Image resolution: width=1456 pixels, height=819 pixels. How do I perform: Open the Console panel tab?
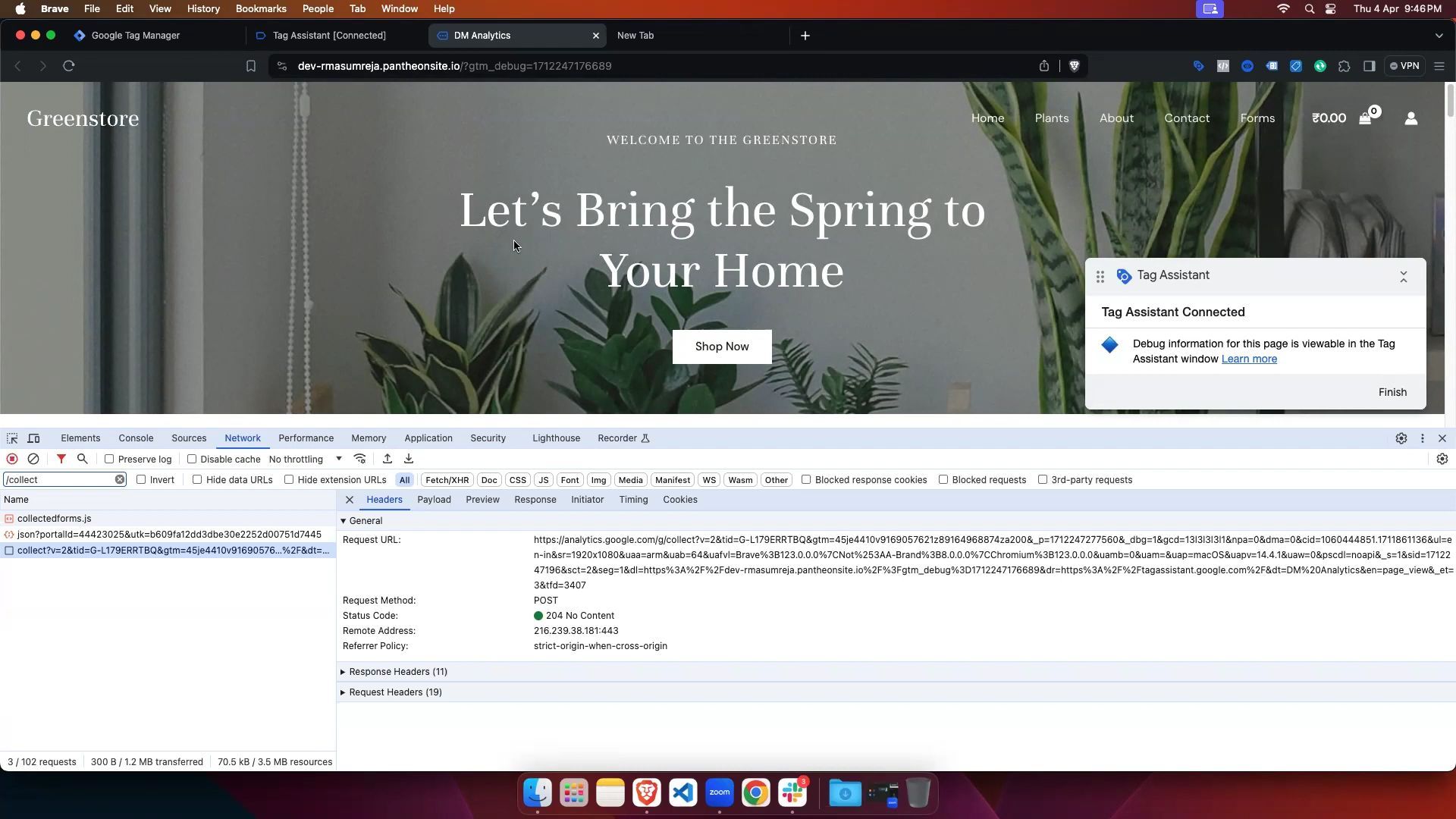136,438
